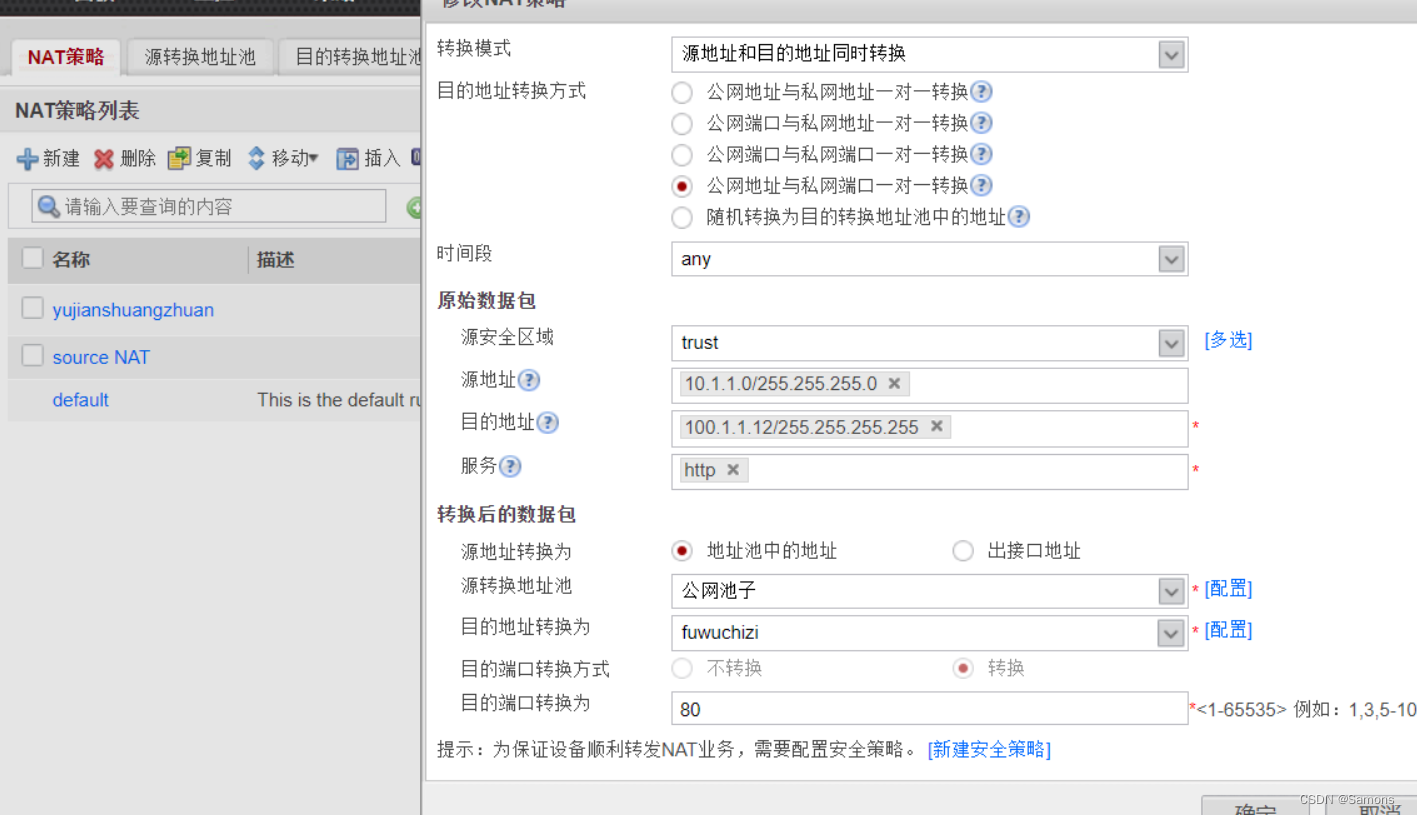Open help icon beside 目的地址
1417x815 pixels.
[x=547, y=422]
